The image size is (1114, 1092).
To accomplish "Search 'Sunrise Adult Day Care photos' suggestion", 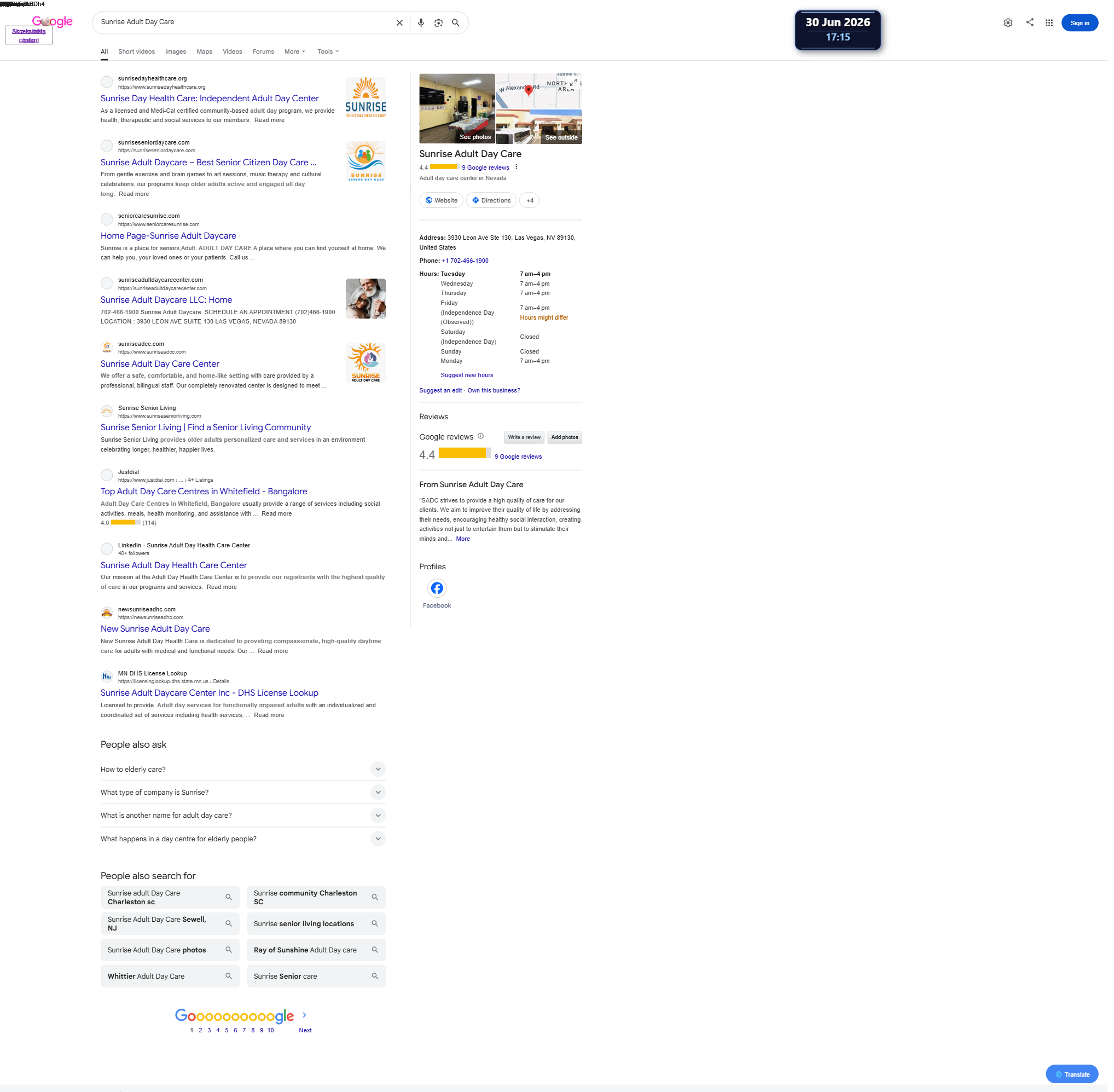I will click(170, 950).
